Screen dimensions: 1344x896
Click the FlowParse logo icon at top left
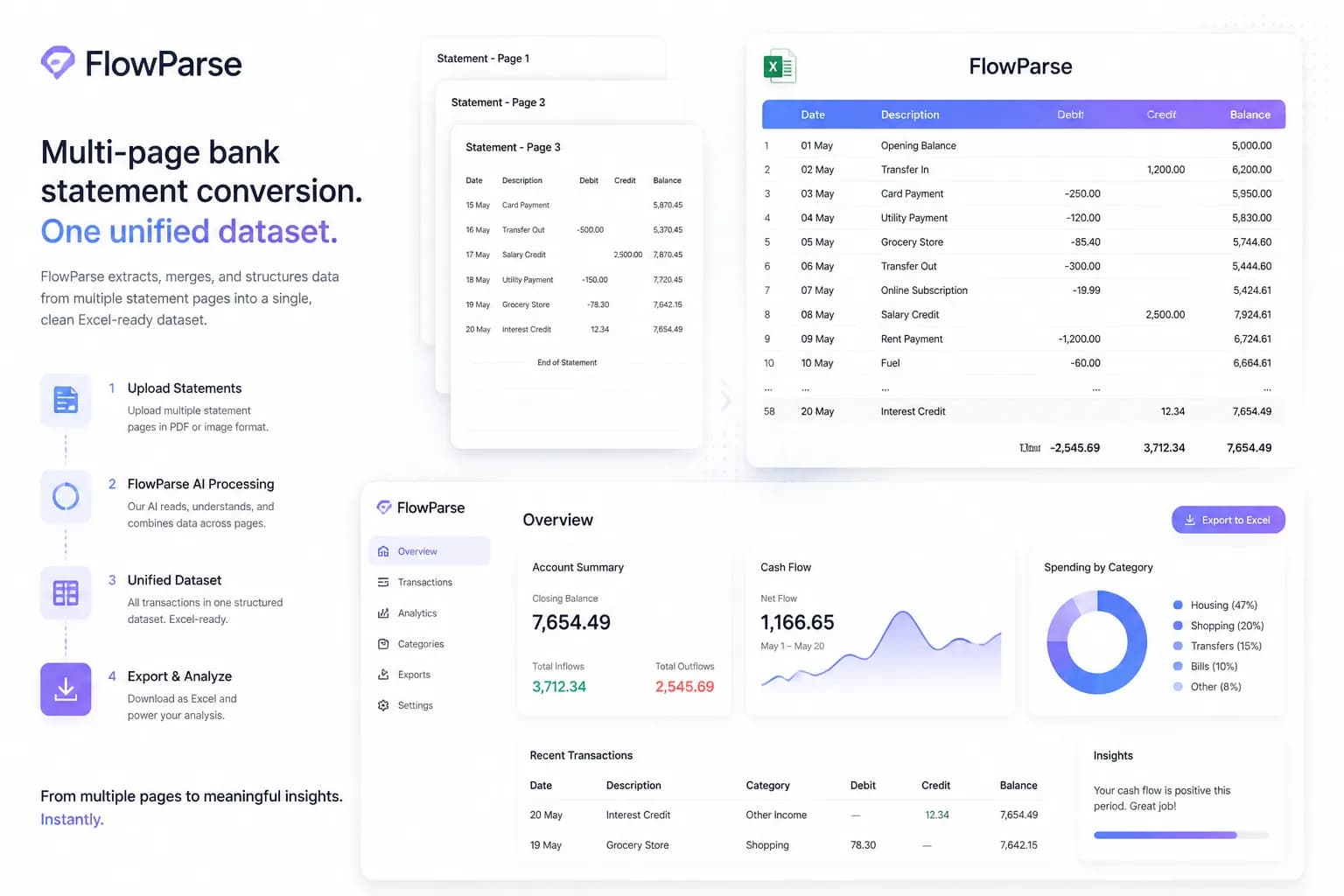coord(58,62)
